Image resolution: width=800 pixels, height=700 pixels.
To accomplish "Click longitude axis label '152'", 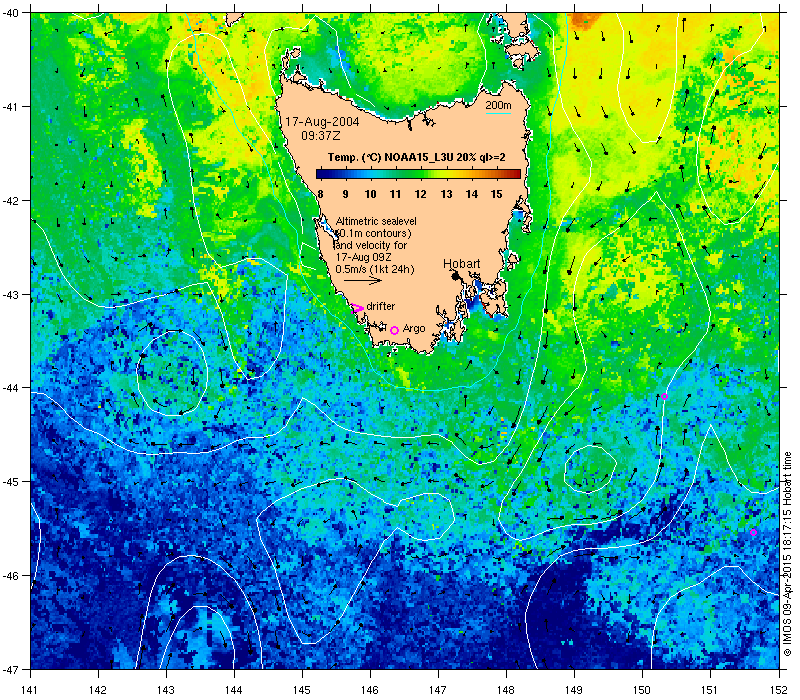I will tap(779, 690).
